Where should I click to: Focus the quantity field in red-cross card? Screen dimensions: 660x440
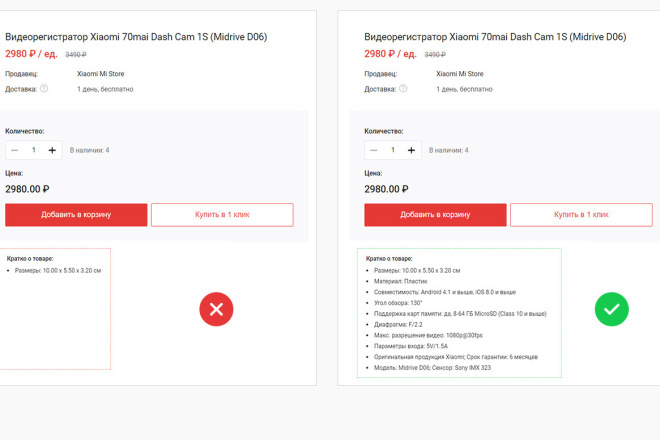pyautogui.click(x=34, y=150)
